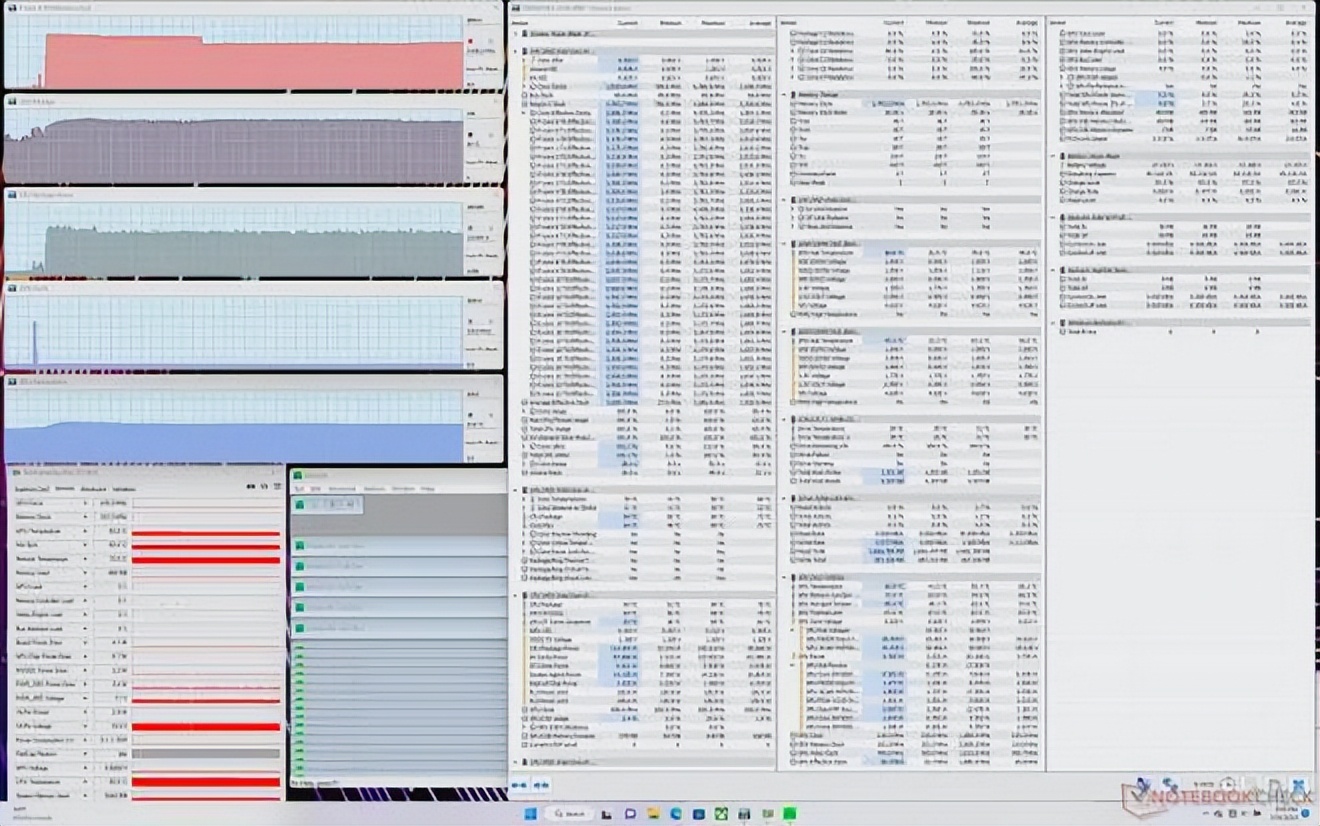
Task: Toggle the checkbox in the bottom blue graph window
Action: (491, 414)
